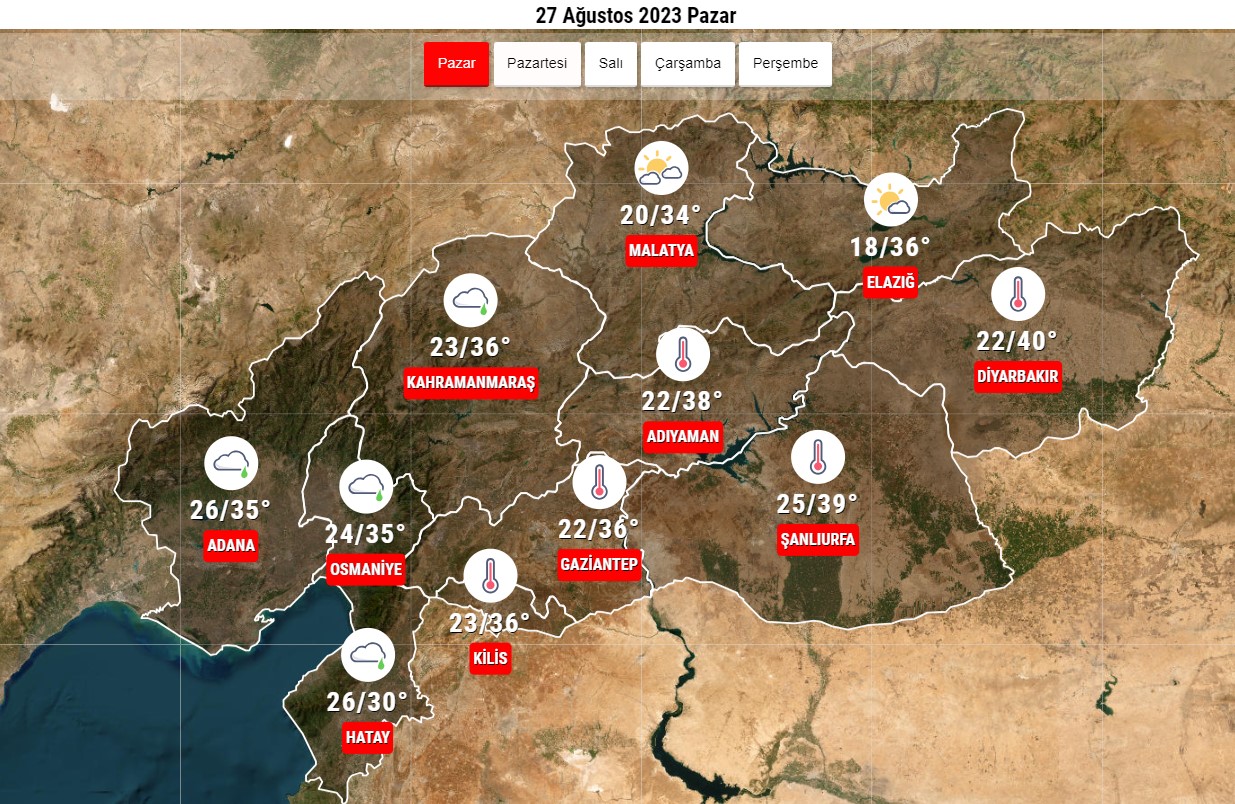Show the Çarşamba forecast
This screenshot has height=804, width=1235.
[688, 64]
